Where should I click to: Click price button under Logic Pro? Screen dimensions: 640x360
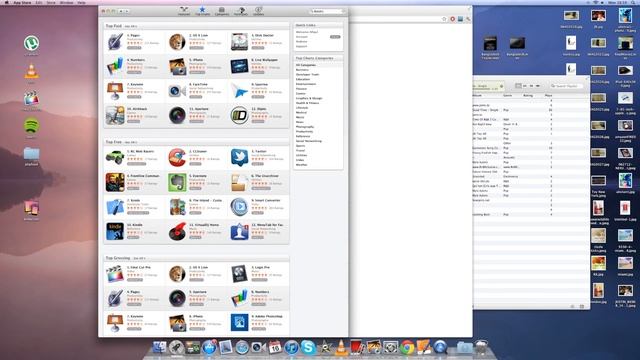pos(259,280)
